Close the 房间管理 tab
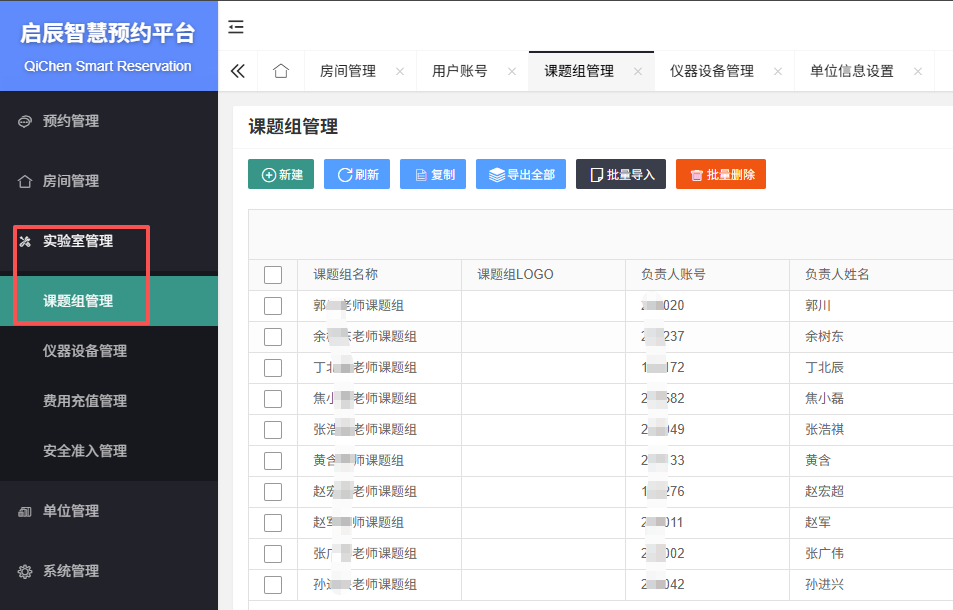The image size is (953, 610). coord(400,72)
